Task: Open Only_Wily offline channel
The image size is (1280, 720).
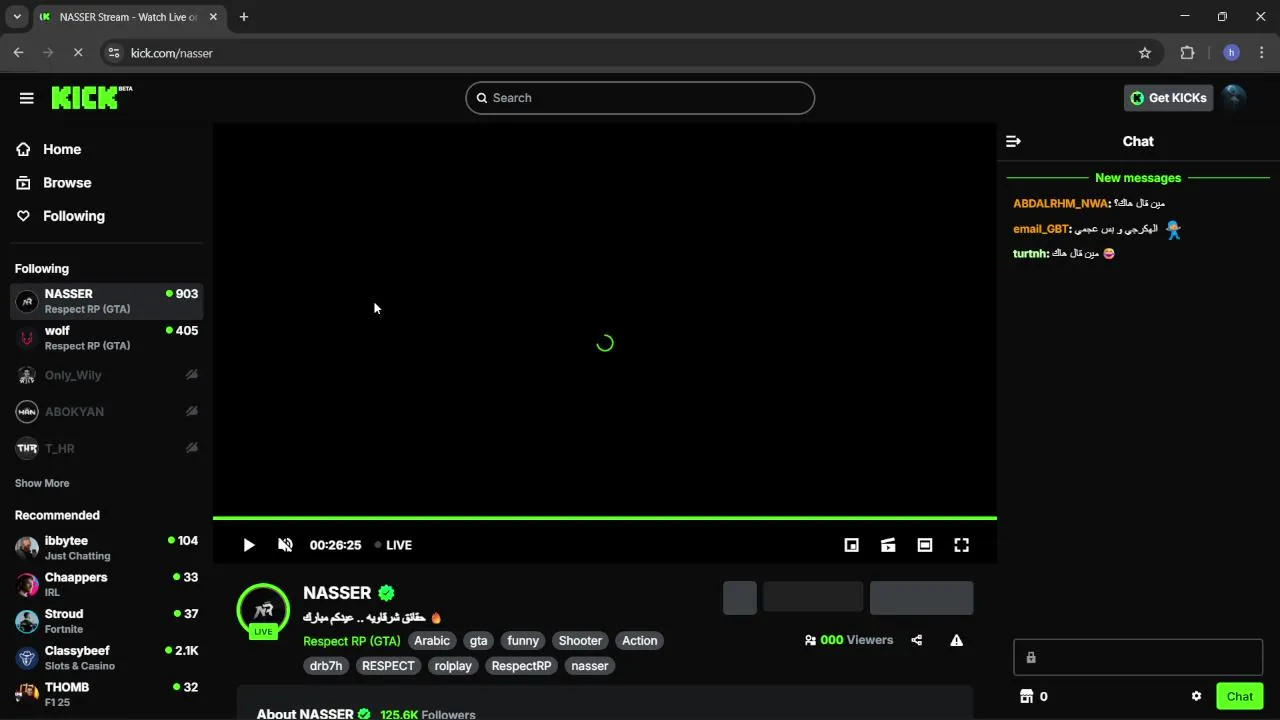Action: tap(107, 375)
